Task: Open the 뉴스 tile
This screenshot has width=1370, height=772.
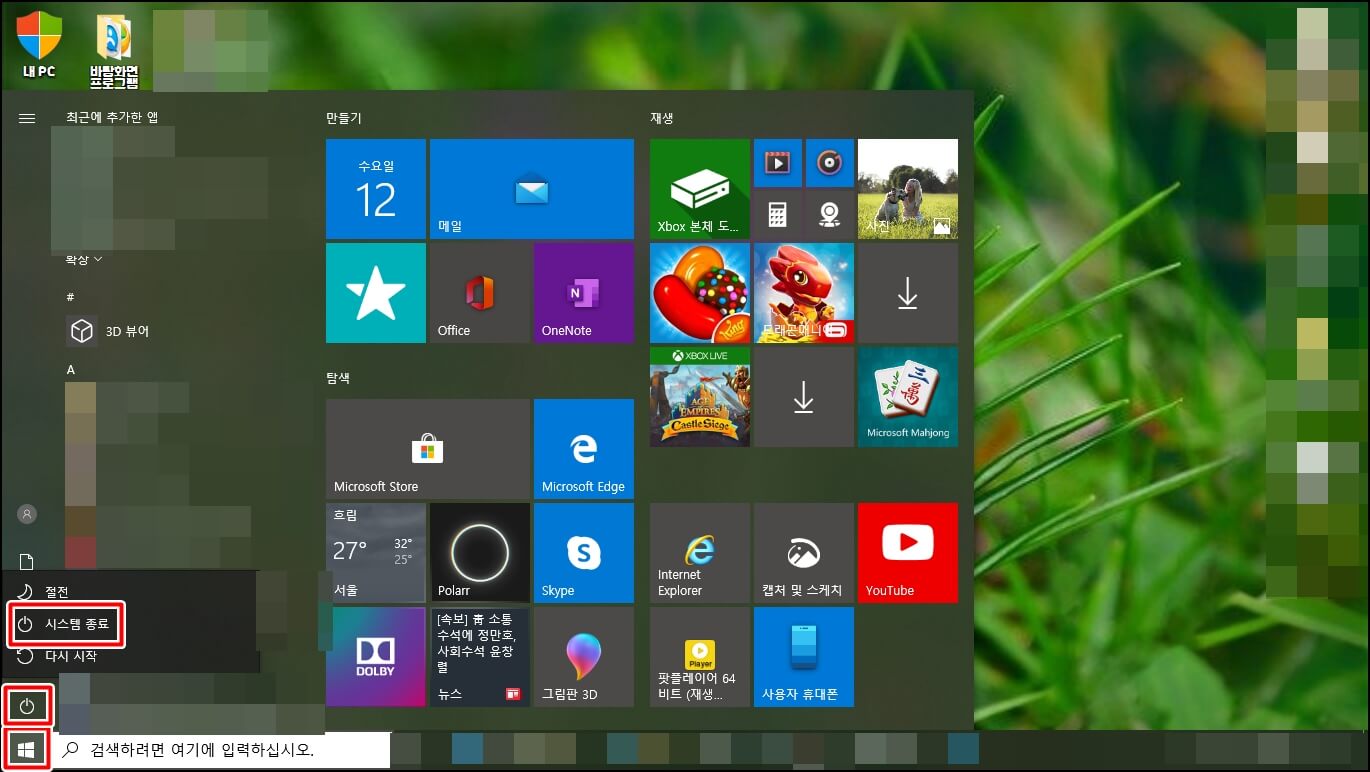Action: [x=480, y=657]
